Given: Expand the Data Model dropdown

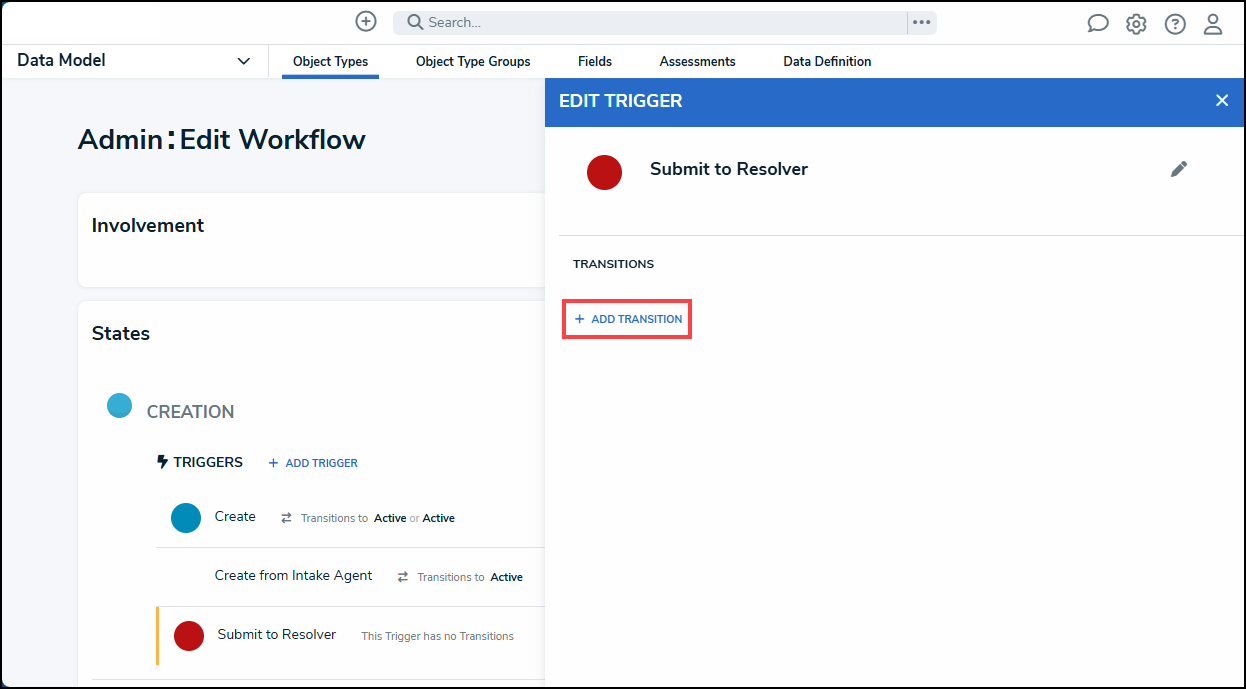Looking at the screenshot, I should click(134, 61).
